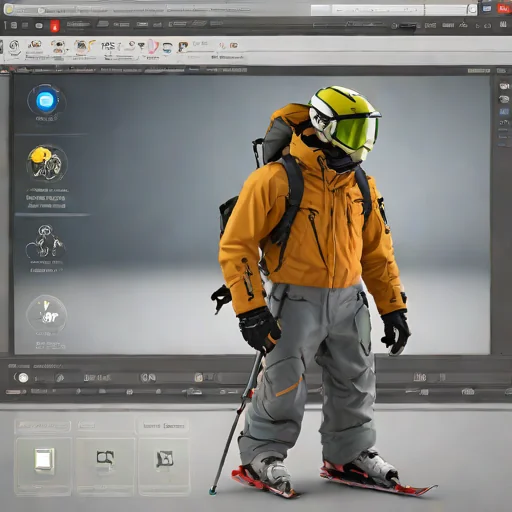Viewport: 512px width, 512px height.
Task: Choose the skier outline sketch icon
Action: click(45, 241)
